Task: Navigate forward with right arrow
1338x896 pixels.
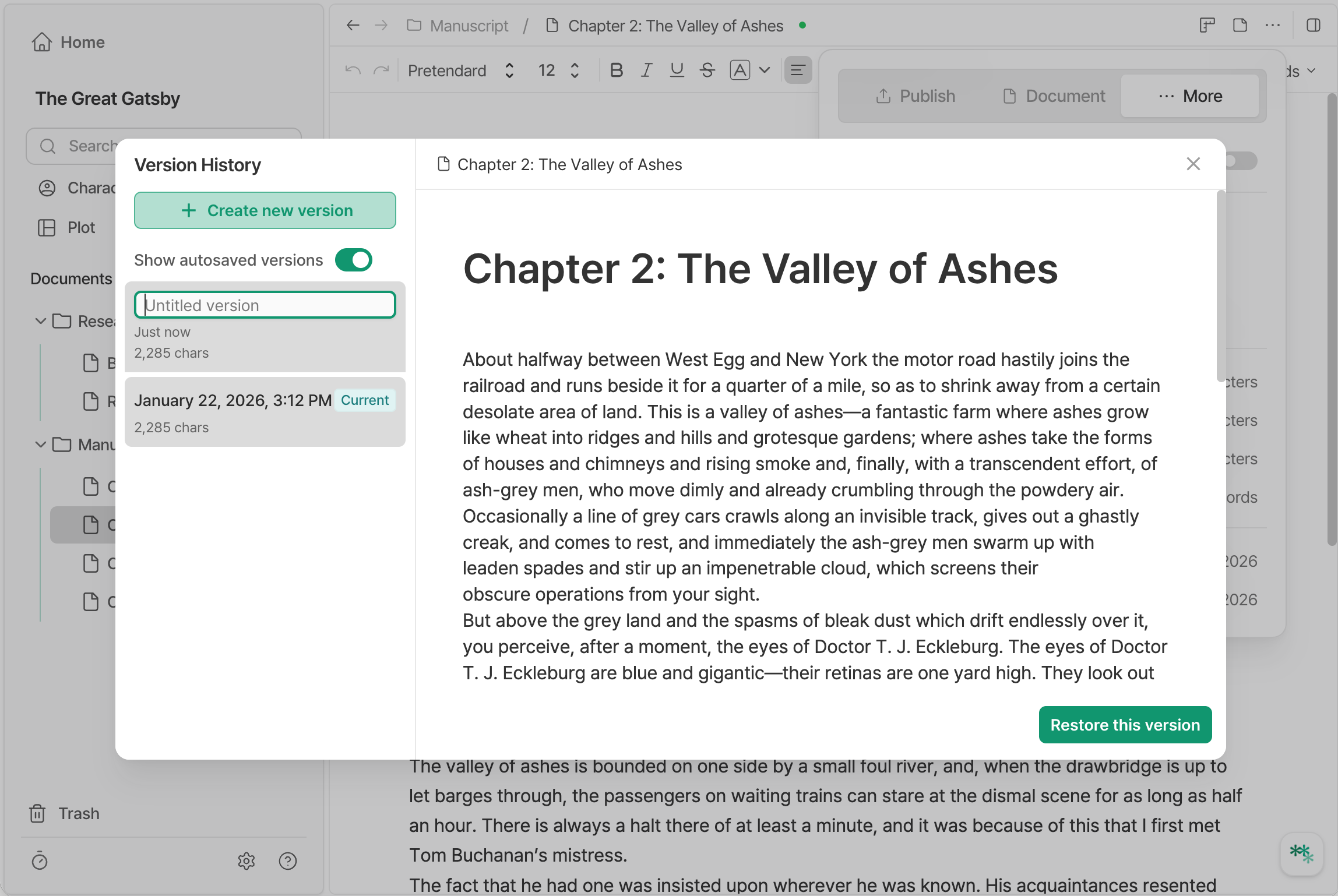Action: (x=381, y=25)
